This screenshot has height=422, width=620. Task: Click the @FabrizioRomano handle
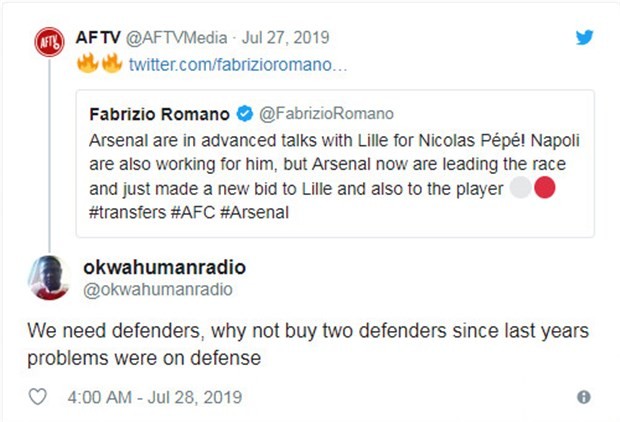coord(327,114)
